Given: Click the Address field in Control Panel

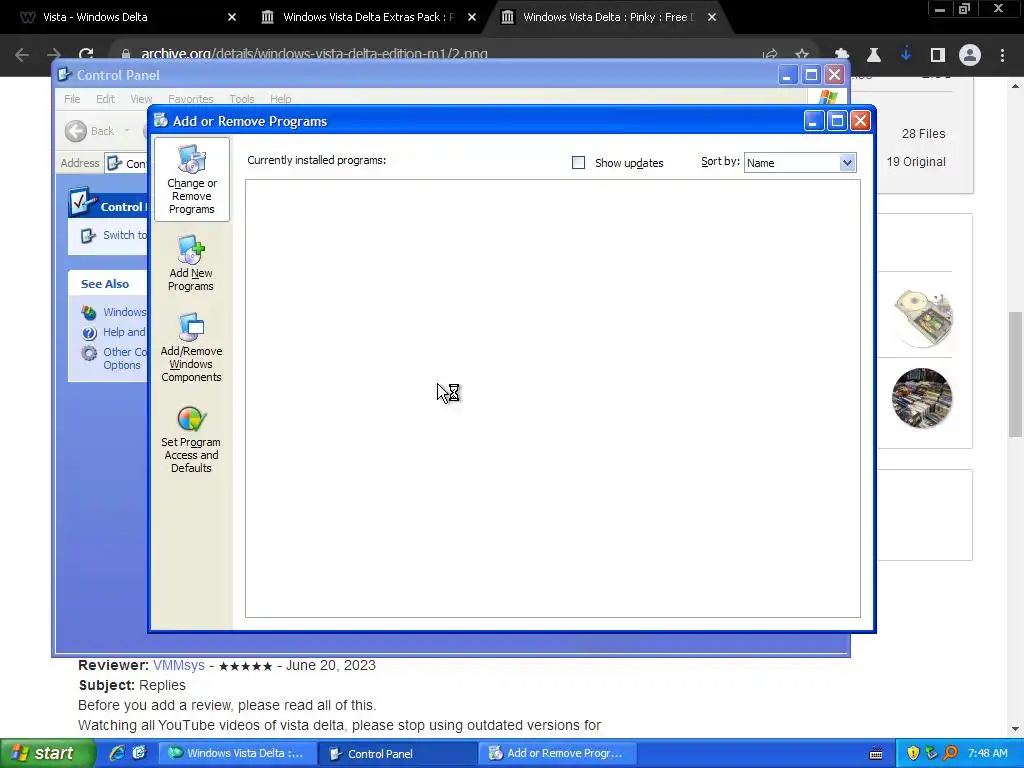Looking at the screenshot, I should coord(127,163).
